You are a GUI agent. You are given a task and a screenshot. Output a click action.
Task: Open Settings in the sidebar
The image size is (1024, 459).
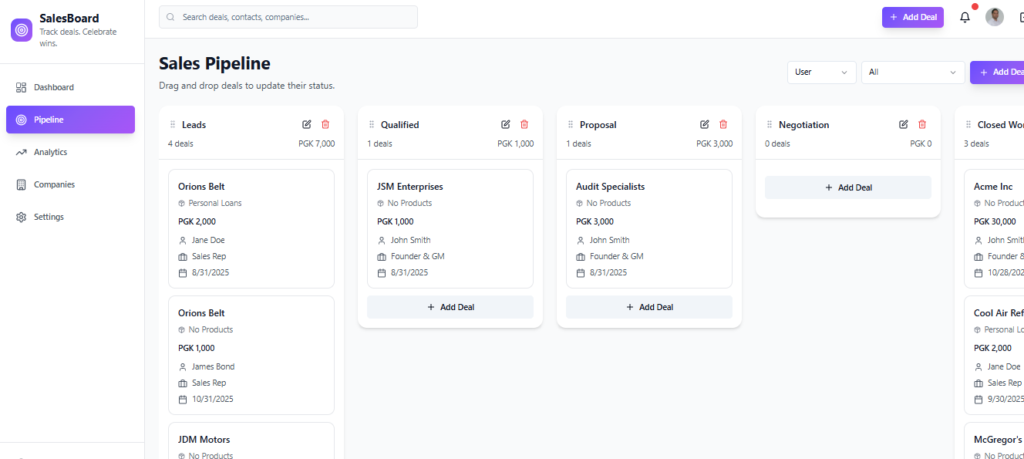tap(48, 217)
